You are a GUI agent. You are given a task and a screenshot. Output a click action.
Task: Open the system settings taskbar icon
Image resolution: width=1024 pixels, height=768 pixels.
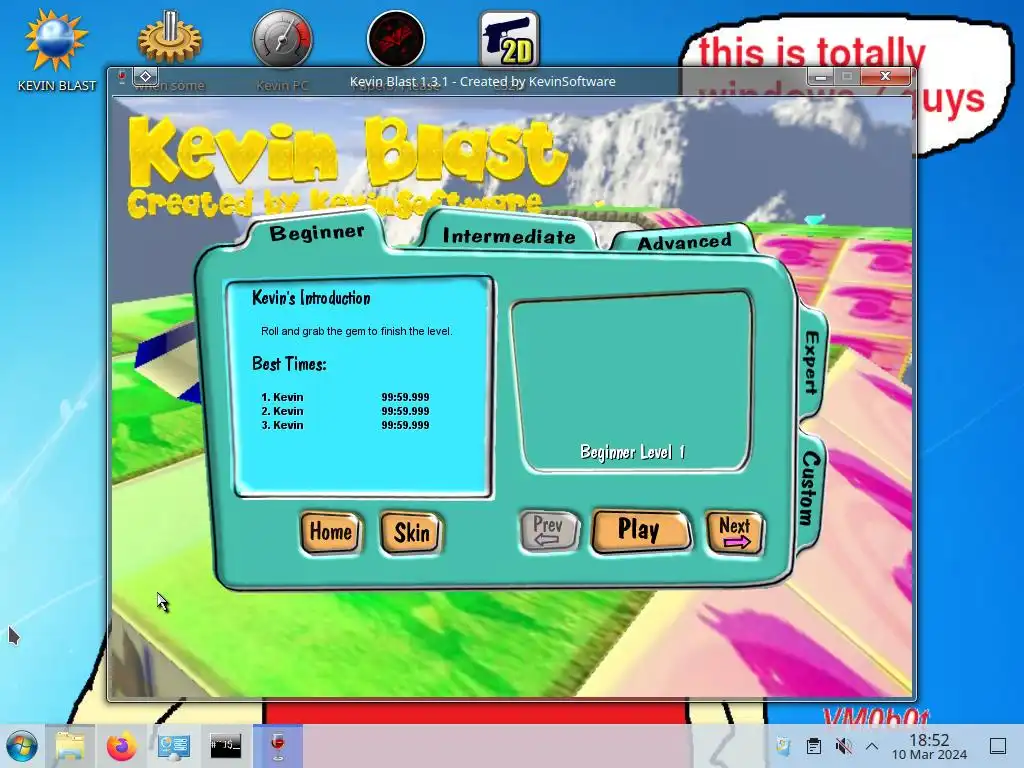pyautogui.click(x=174, y=746)
